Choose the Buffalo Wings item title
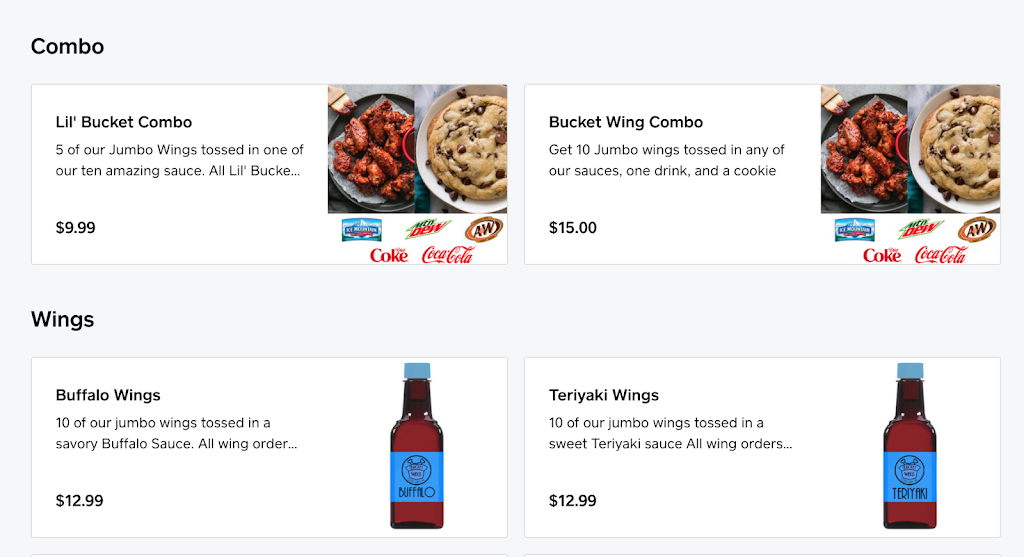 click(108, 395)
